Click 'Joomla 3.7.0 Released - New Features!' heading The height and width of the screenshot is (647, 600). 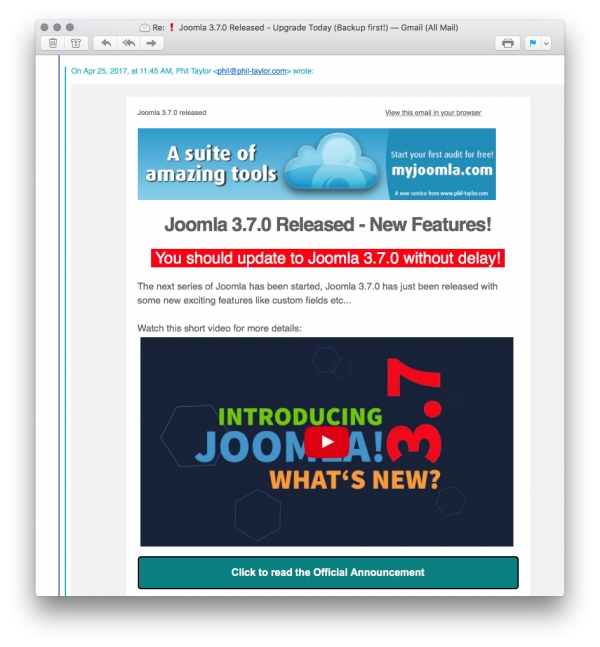click(x=328, y=224)
